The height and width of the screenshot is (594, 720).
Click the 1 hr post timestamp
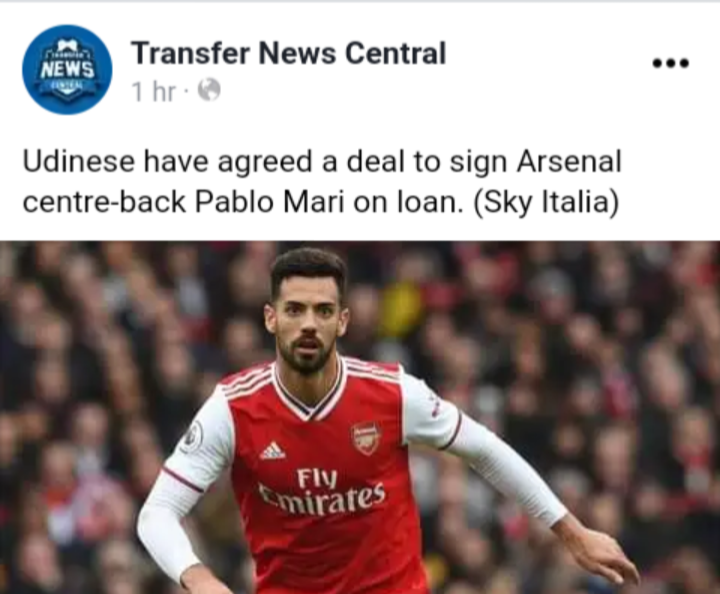point(153,91)
